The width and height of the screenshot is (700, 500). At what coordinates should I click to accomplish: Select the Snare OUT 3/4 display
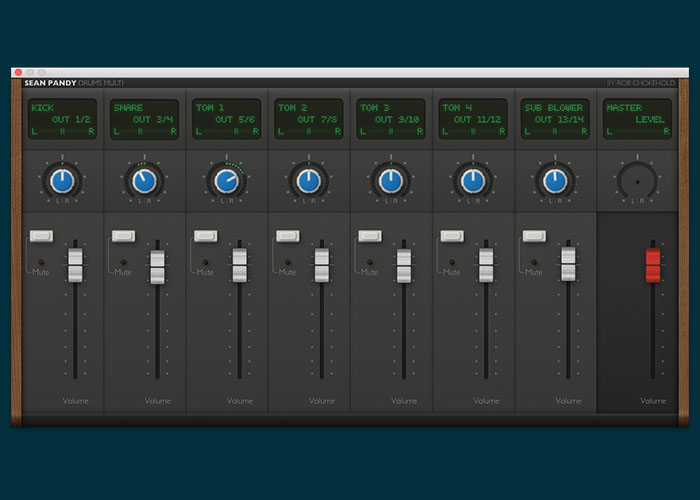tap(145, 119)
